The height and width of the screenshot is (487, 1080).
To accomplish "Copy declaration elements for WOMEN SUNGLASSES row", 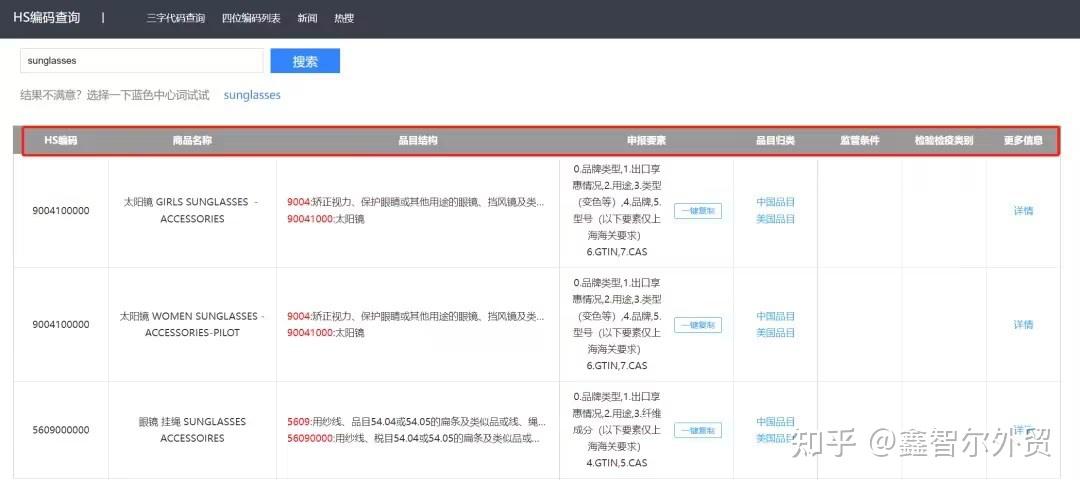I will [698, 324].
